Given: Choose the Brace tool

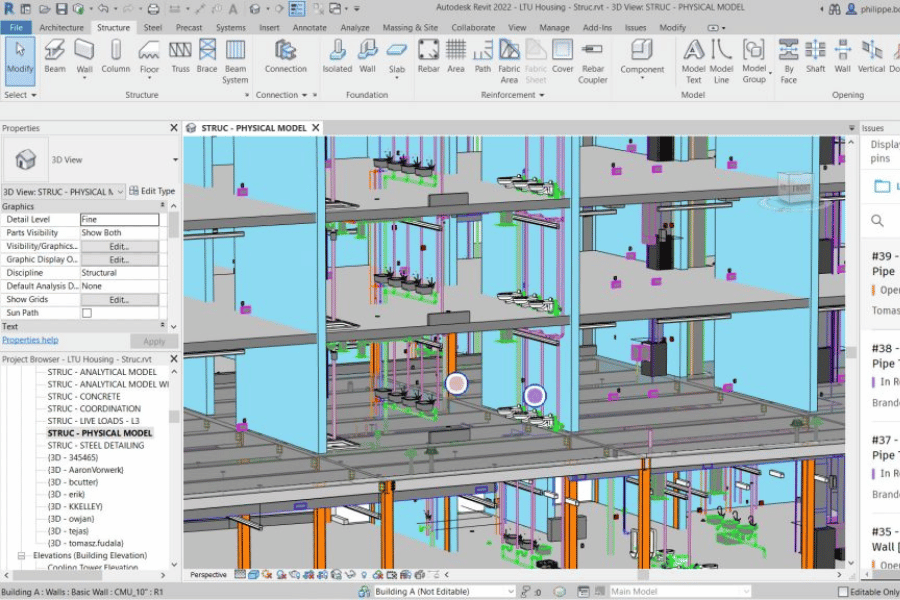Looking at the screenshot, I should click(207, 55).
